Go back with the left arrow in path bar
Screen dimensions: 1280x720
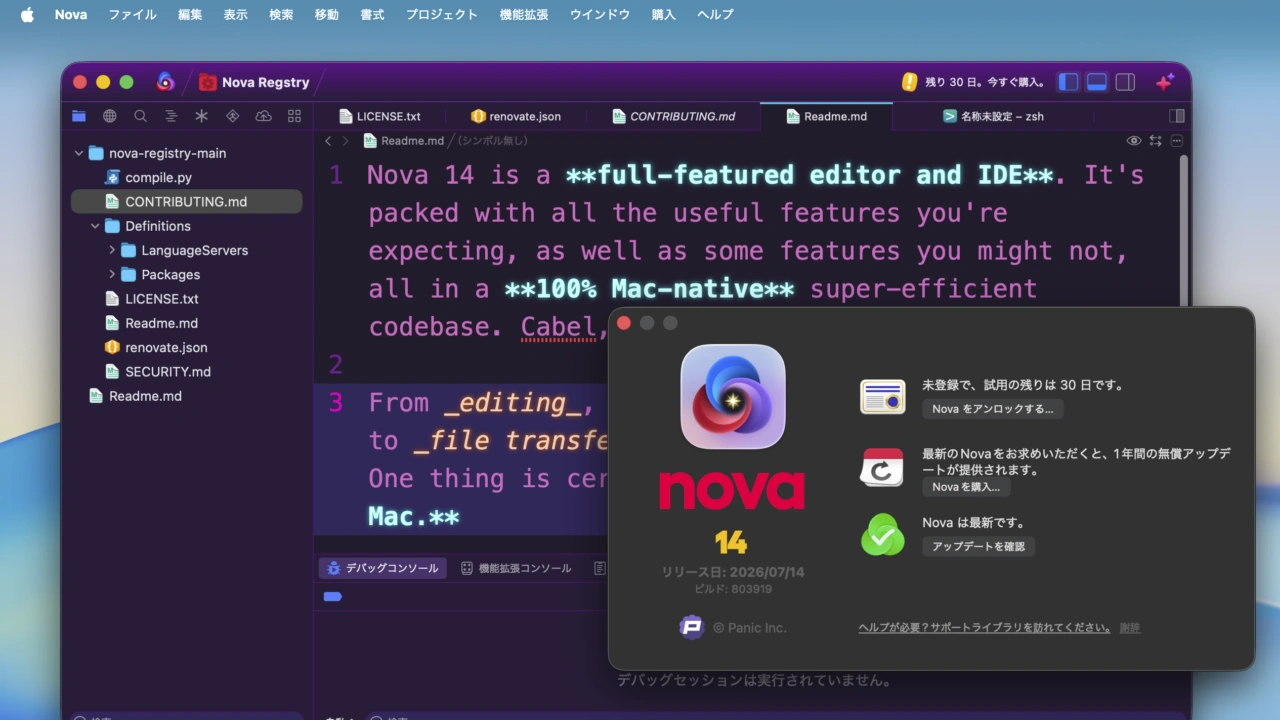point(328,141)
